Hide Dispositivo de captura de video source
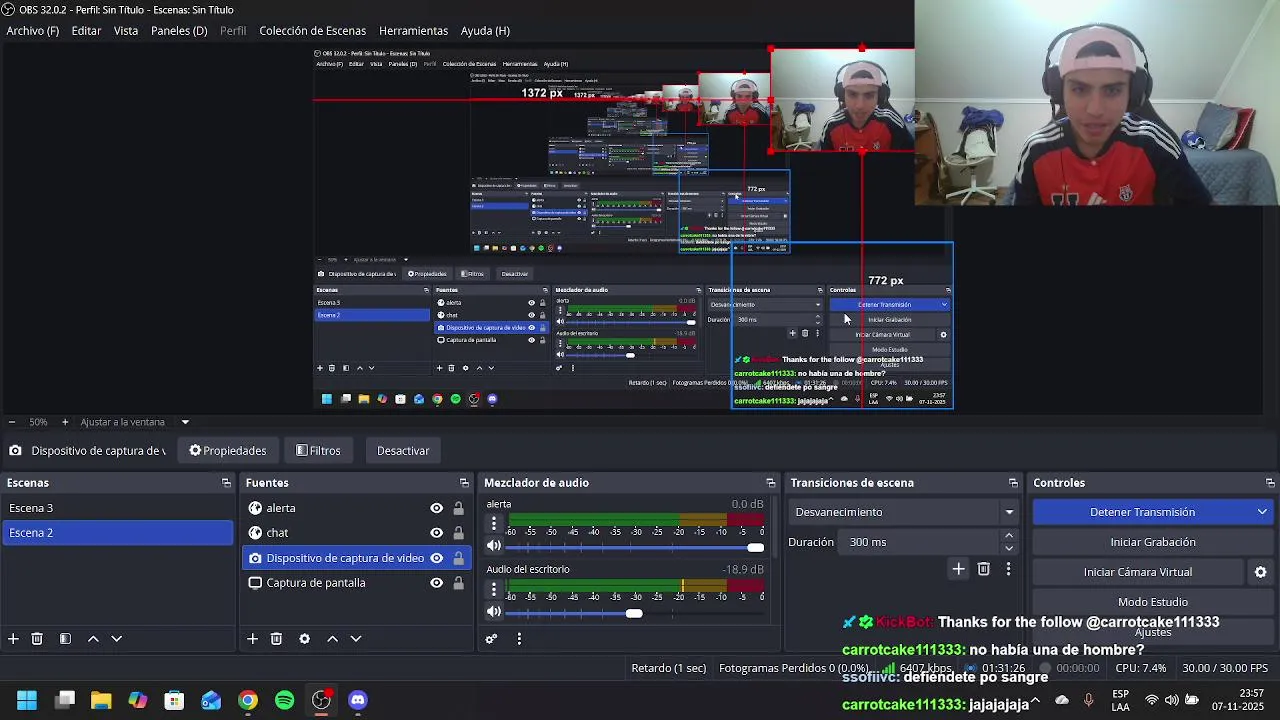The height and width of the screenshot is (720, 1280). coord(436,558)
